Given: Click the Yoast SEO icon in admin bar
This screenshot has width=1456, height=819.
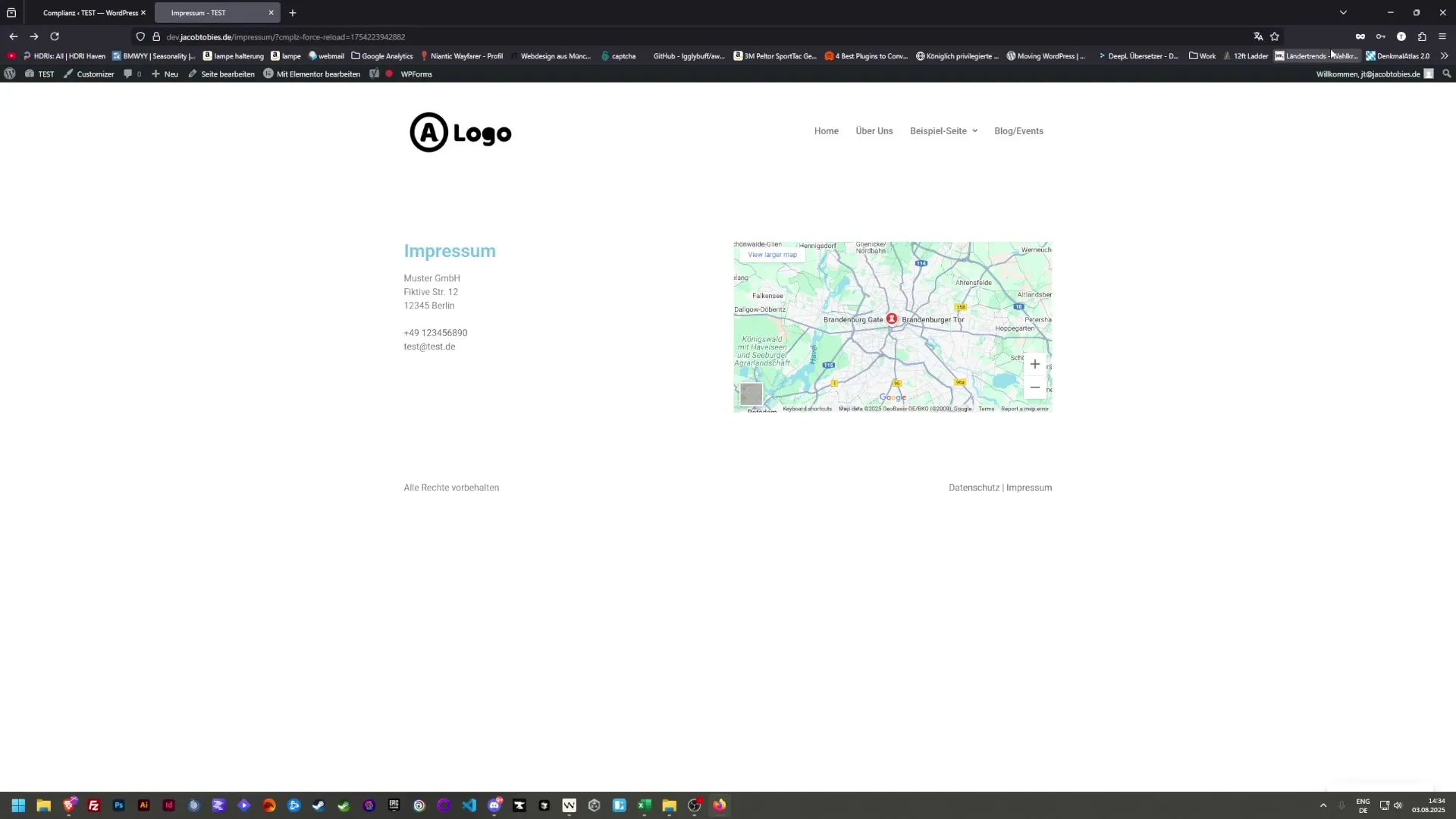Looking at the screenshot, I should pos(374,74).
